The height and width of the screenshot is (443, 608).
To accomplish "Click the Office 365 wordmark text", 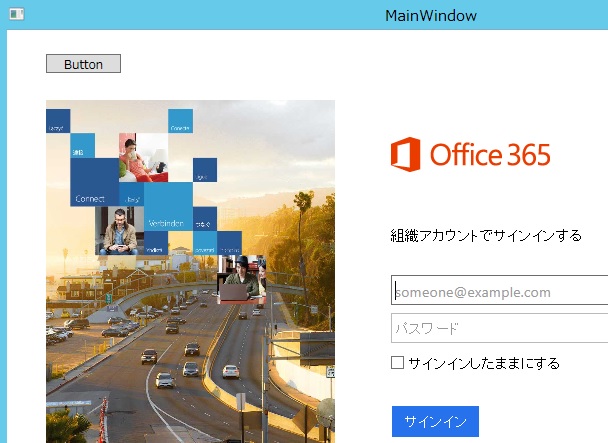I will coord(490,154).
